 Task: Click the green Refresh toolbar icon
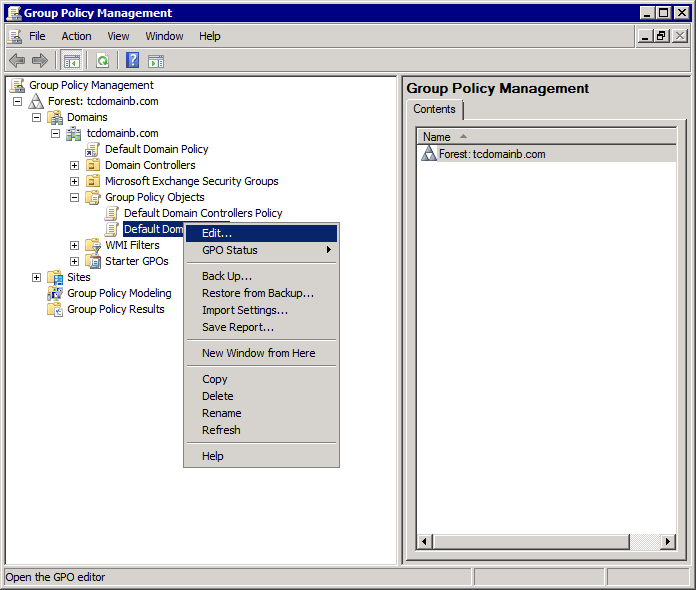click(x=102, y=60)
